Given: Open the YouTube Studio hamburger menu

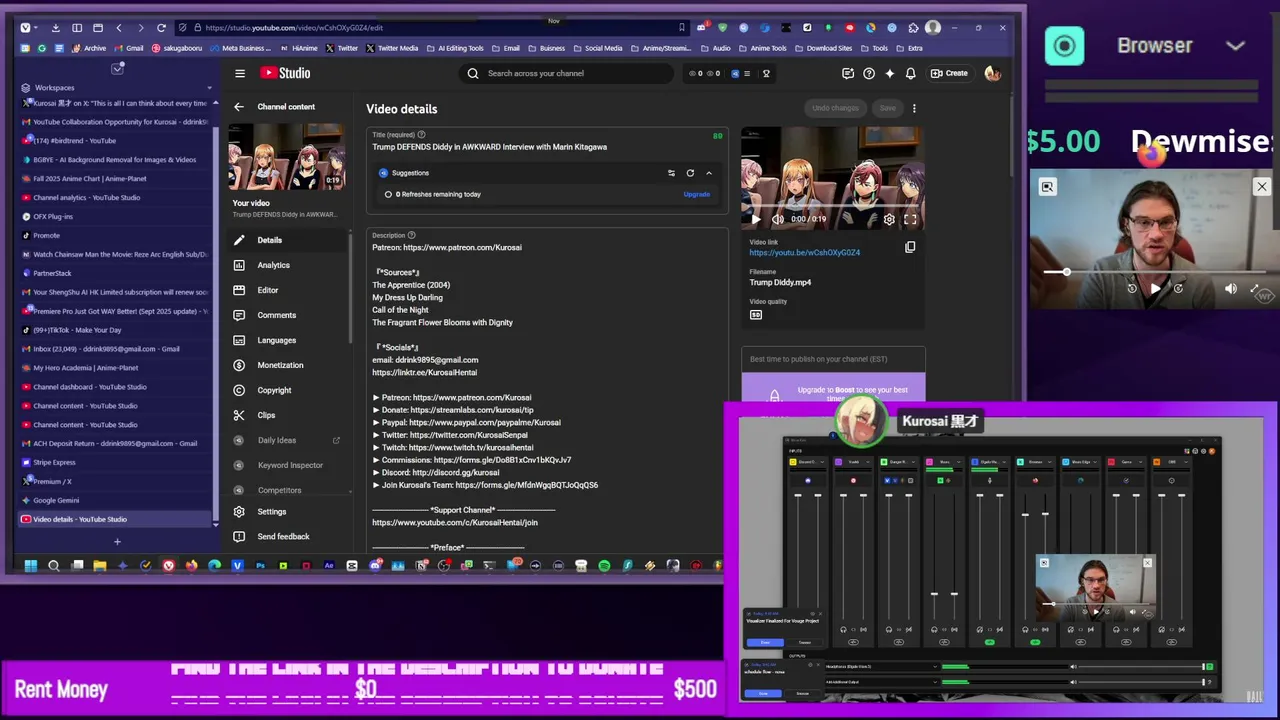Looking at the screenshot, I should (240, 73).
